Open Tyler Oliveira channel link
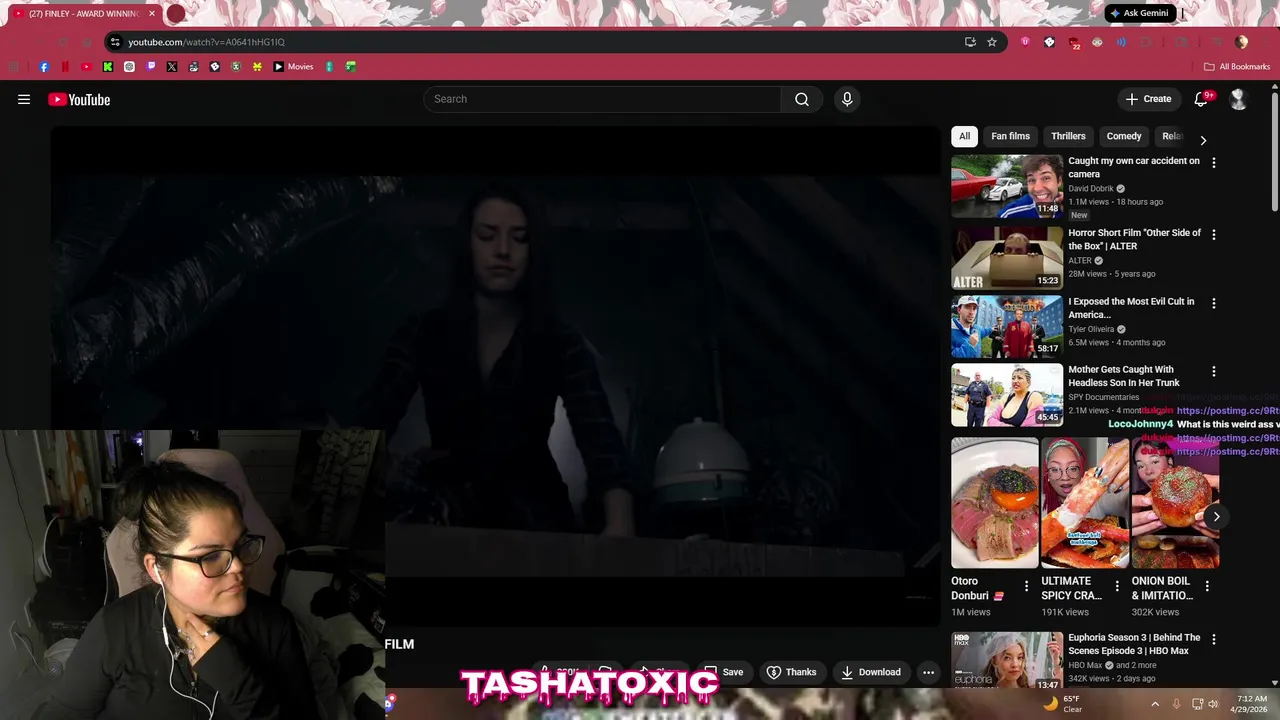The image size is (1280, 720). point(1091,329)
